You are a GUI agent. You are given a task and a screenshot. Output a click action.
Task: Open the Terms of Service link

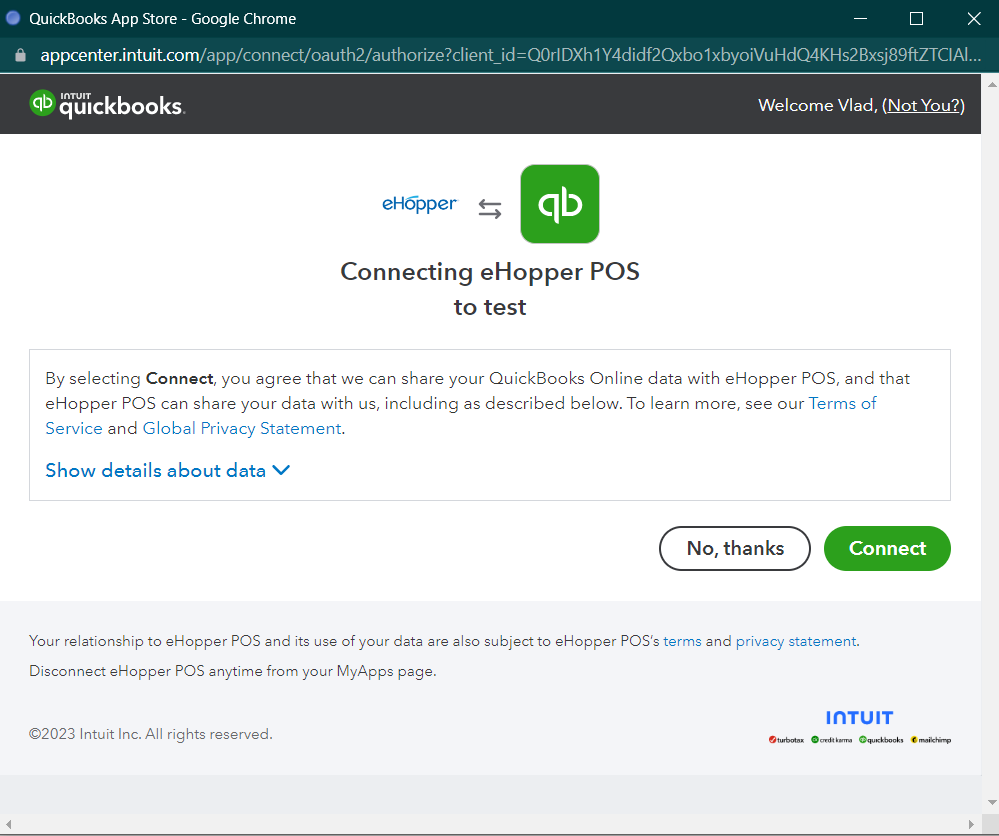click(x=842, y=403)
